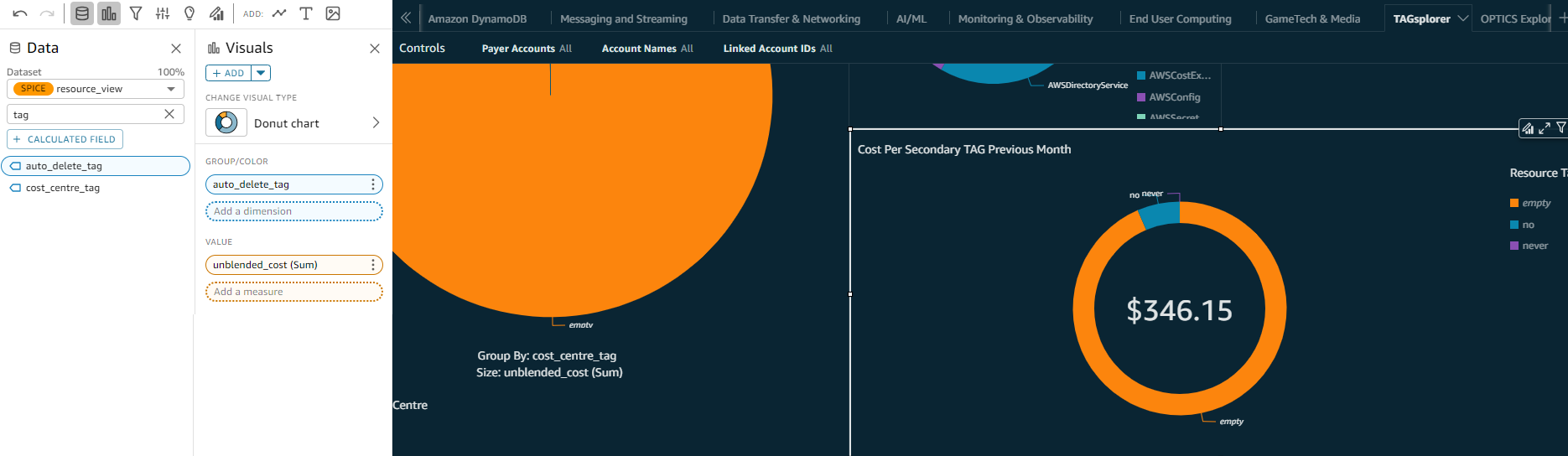Open the GameTech & Media tab
This screenshot has width=1568, height=456.
click(x=1312, y=18)
